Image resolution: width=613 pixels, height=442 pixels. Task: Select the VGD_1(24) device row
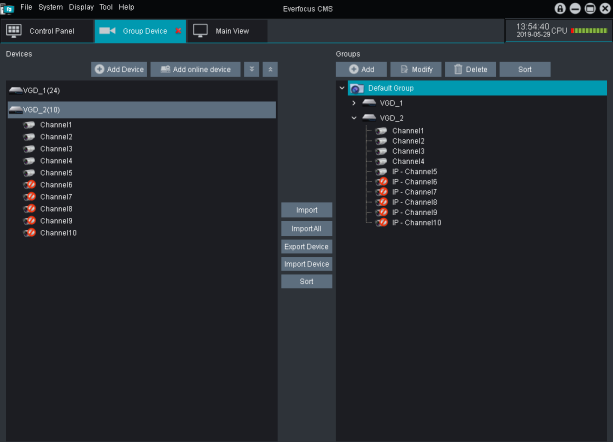pos(142,91)
